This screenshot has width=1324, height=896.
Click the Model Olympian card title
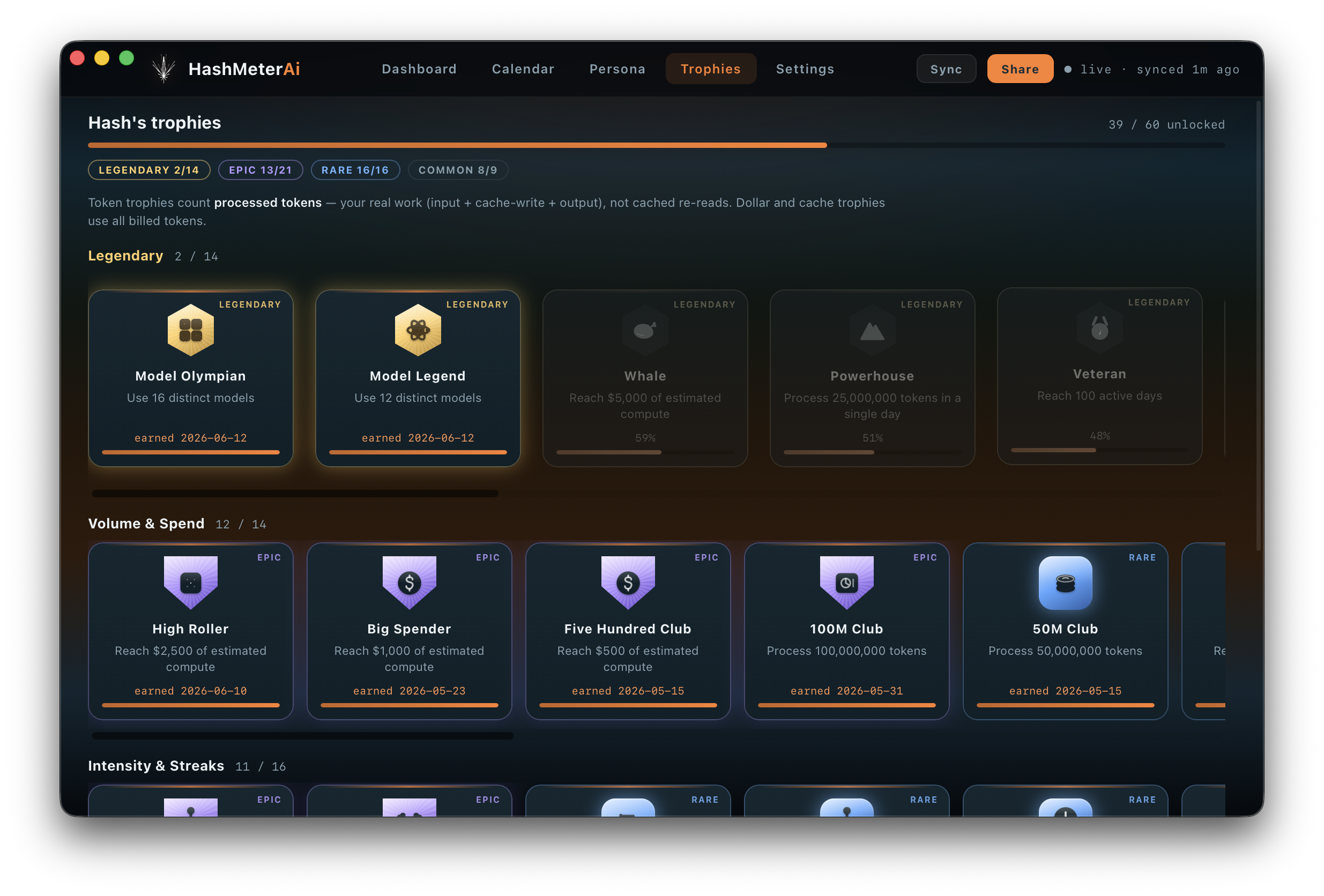pos(190,376)
